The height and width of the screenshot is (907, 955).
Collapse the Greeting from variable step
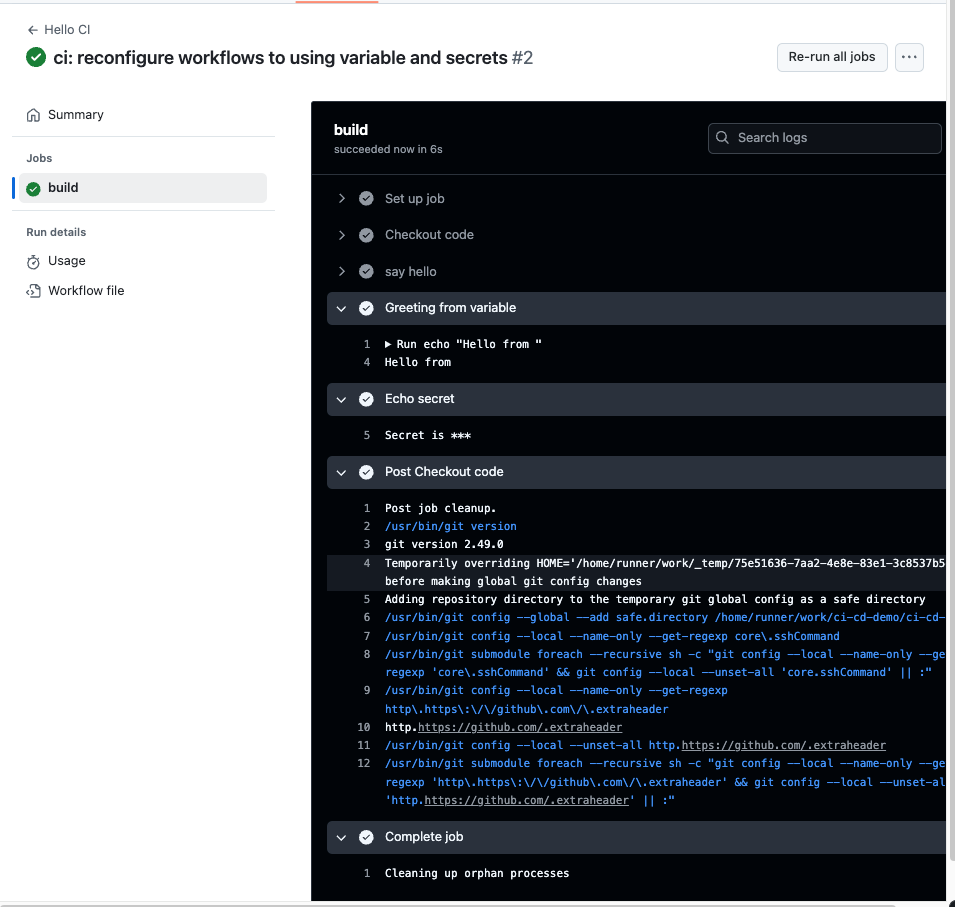click(x=342, y=308)
